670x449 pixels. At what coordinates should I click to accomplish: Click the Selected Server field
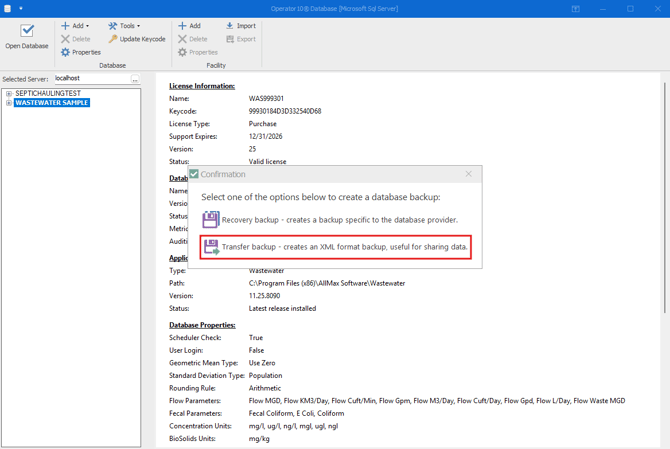coord(90,79)
